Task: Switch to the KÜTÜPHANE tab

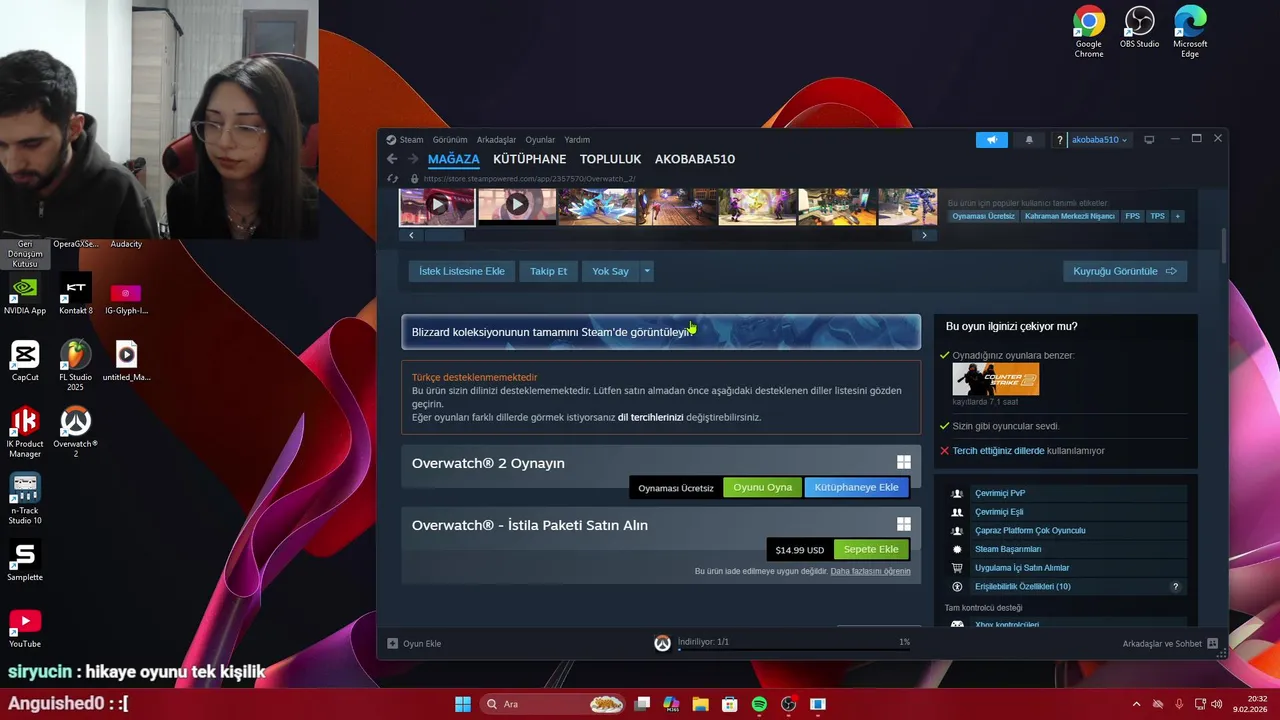Action: point(529,159)
